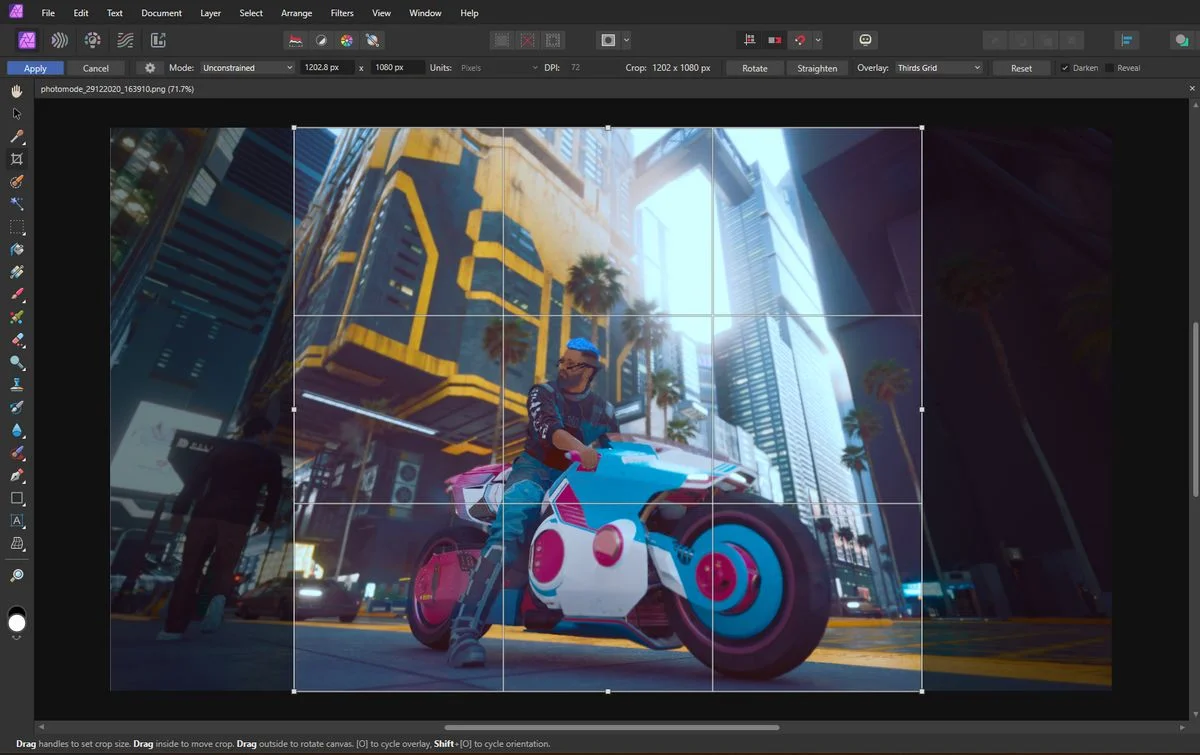Enable the Reveal checkbox
Viewport: 1200px width, 755px height.
pos(1109,68)
